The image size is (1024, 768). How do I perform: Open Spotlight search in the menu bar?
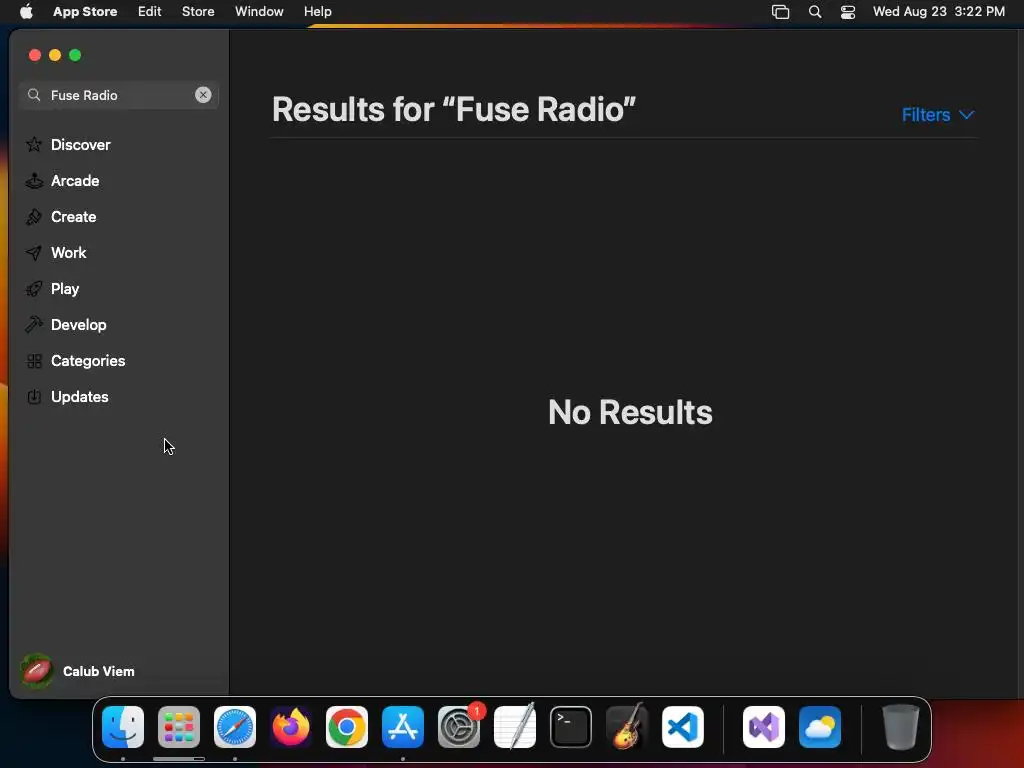815,12
